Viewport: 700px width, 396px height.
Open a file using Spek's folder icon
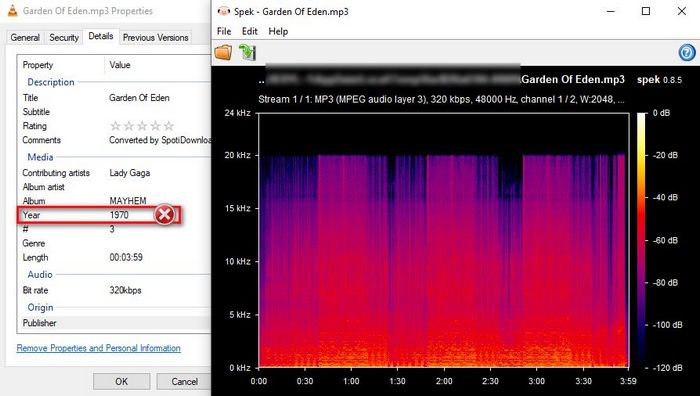click(x=223, y=52)
